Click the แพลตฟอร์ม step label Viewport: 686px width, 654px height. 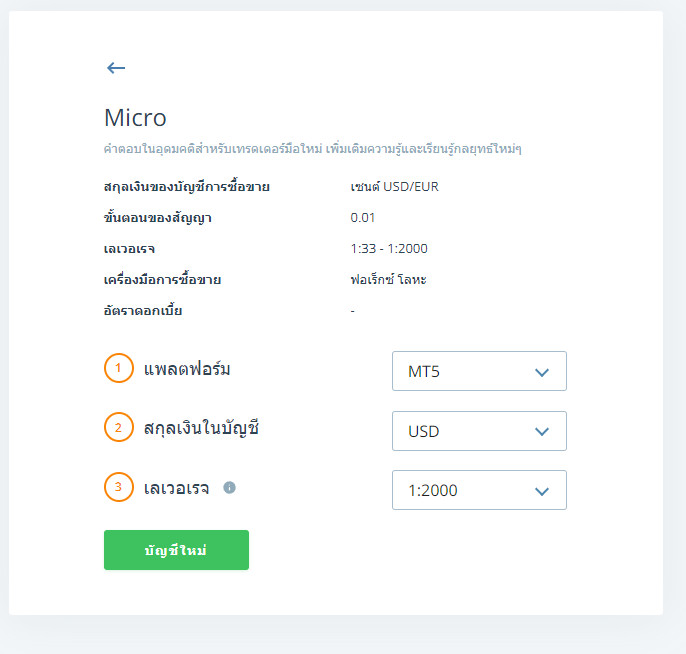pos(187,369)
